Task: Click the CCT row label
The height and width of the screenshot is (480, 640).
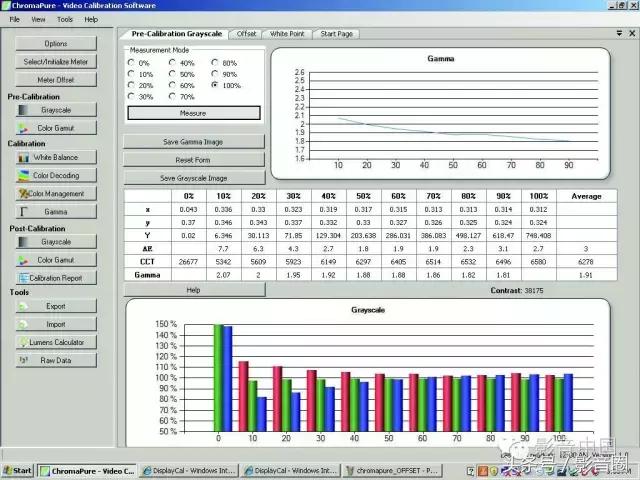Action: (147, 262)
